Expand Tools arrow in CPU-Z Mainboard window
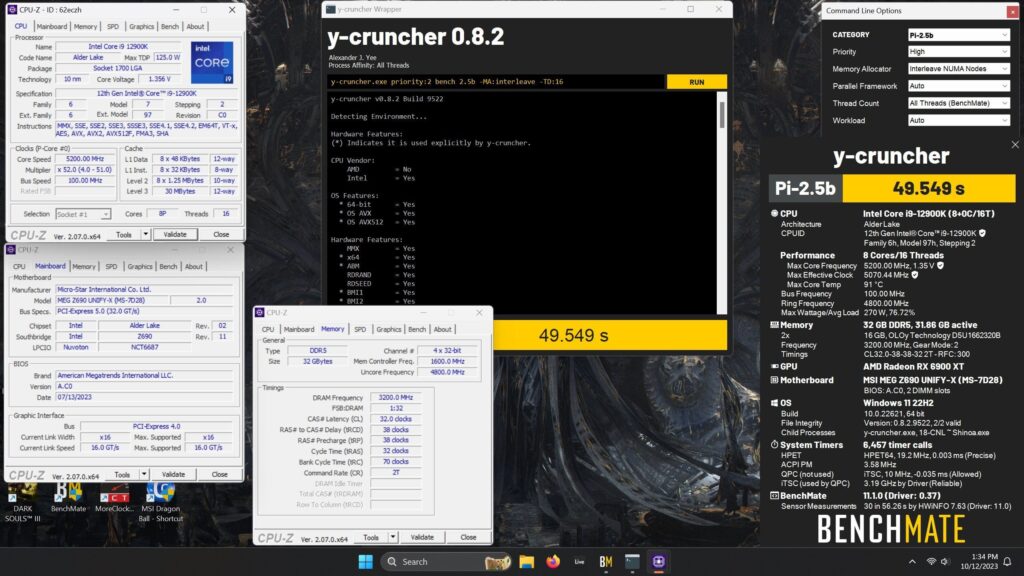 coord(144,475)
